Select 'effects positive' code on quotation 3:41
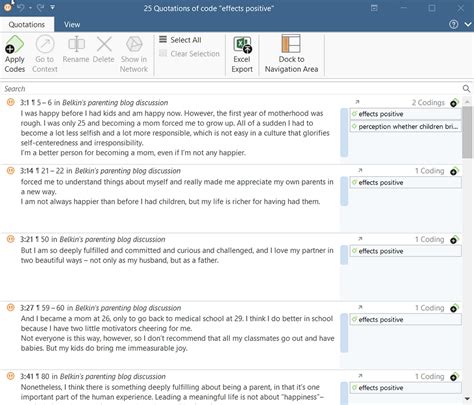This screenshot has width=474, height=405. pos(406,388)
